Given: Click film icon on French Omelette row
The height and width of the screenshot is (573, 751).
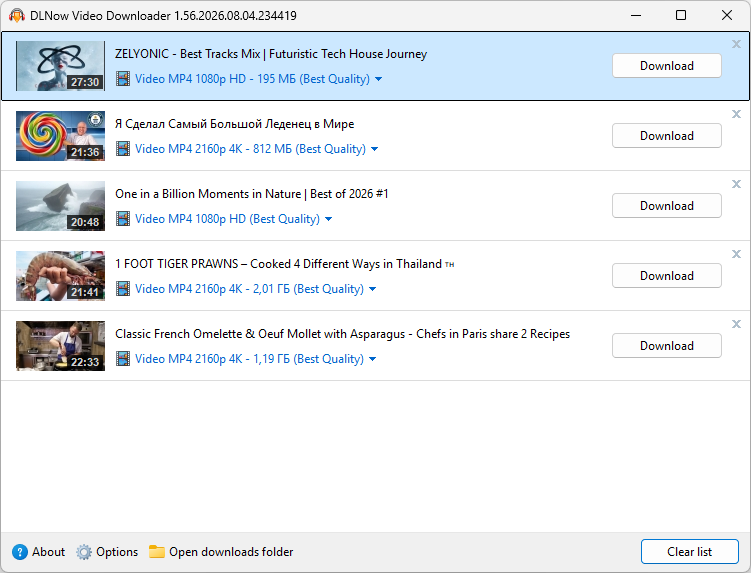Looking at the screenshot, I should click(123, 358).
